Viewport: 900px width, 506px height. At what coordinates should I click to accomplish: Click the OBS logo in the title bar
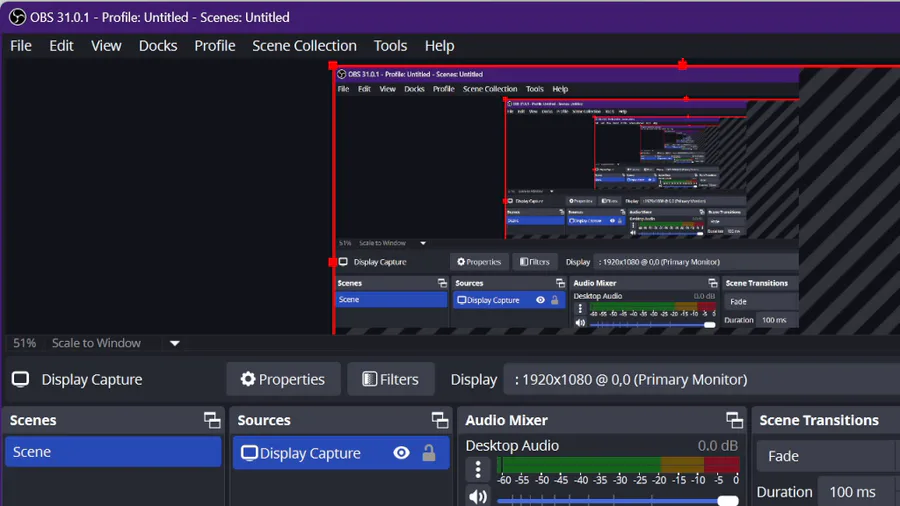tap(17, 17)
